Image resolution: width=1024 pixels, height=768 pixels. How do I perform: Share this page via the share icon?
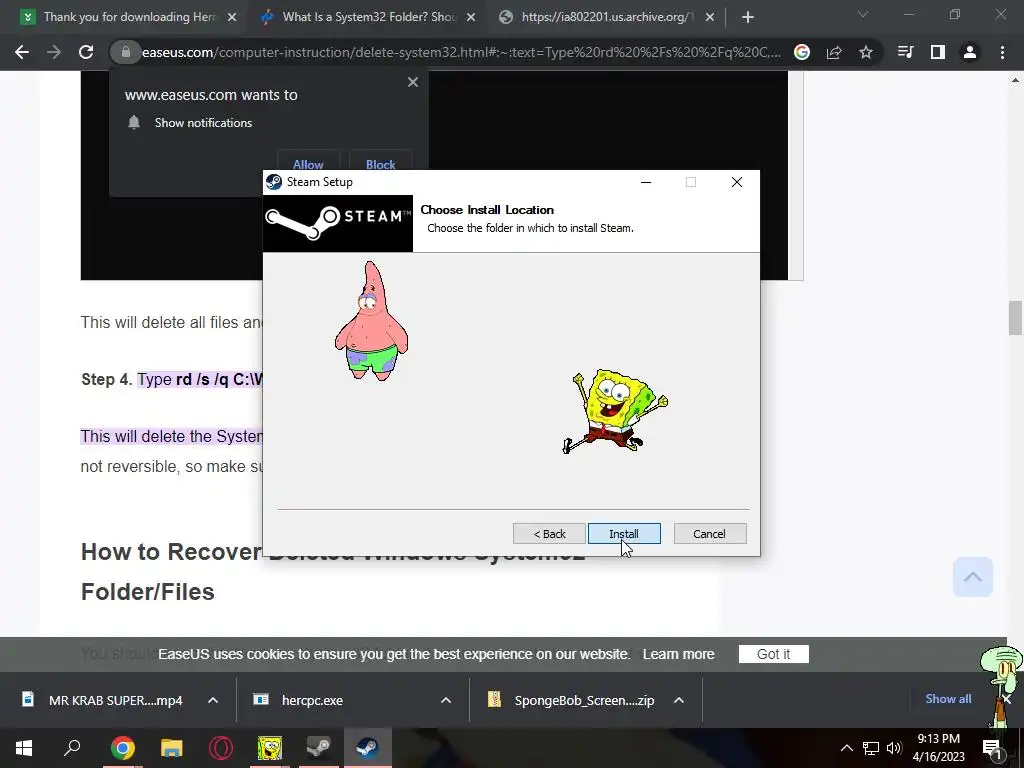834,52
